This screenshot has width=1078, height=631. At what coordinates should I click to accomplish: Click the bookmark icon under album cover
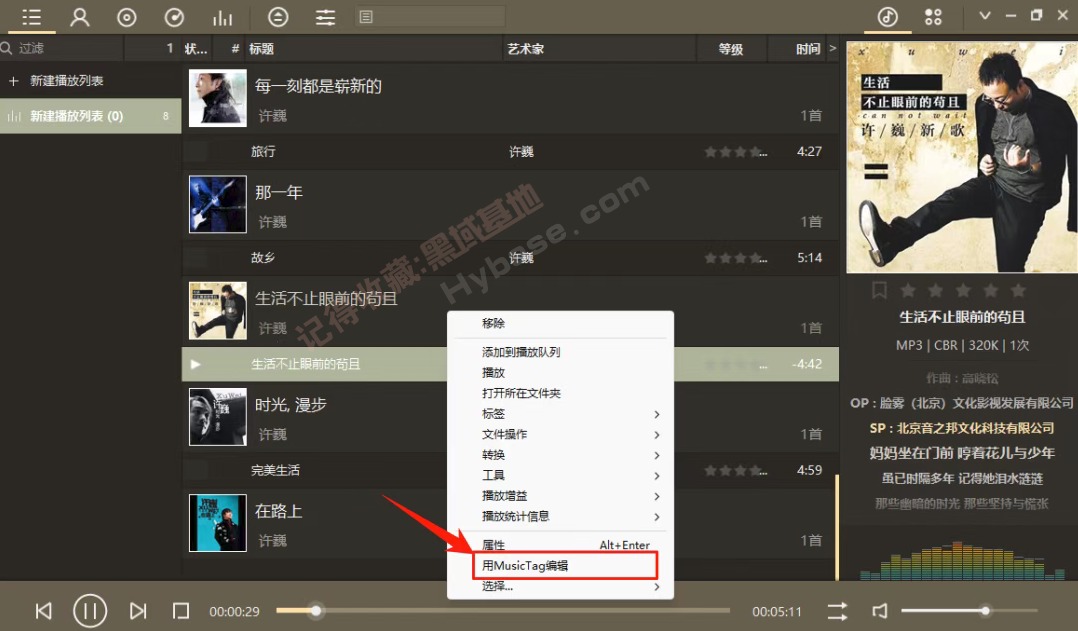[x=879, y=290]
